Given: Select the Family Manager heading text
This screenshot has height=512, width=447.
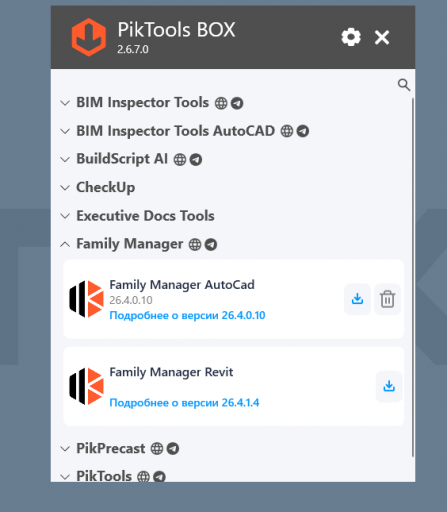Looking at the screenshot, I should tap(130, 244).
